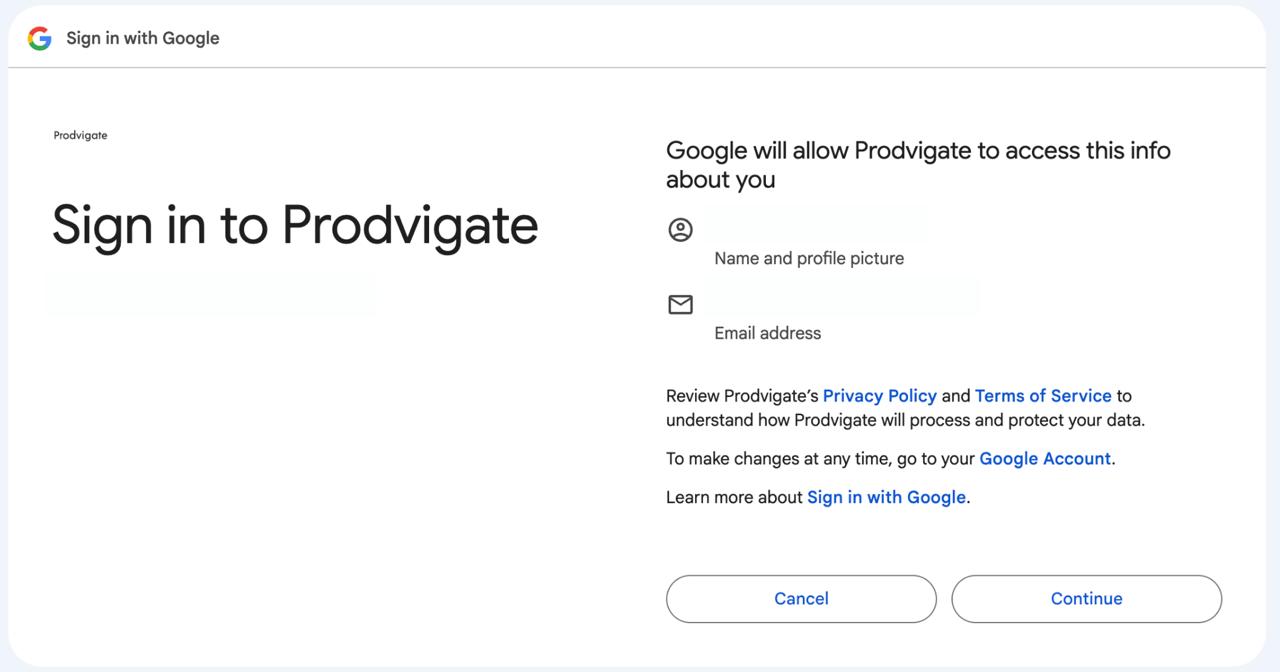Click the person outline glyph next to name info

(680, 229)
